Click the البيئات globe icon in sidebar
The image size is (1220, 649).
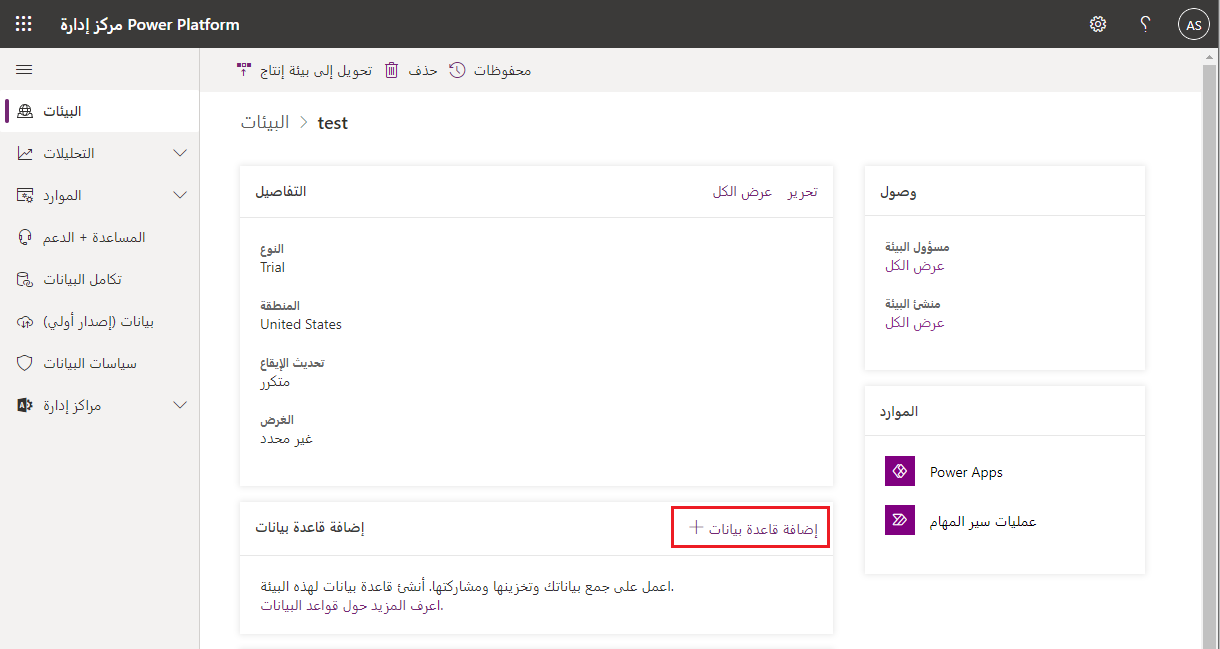[25, 111]
